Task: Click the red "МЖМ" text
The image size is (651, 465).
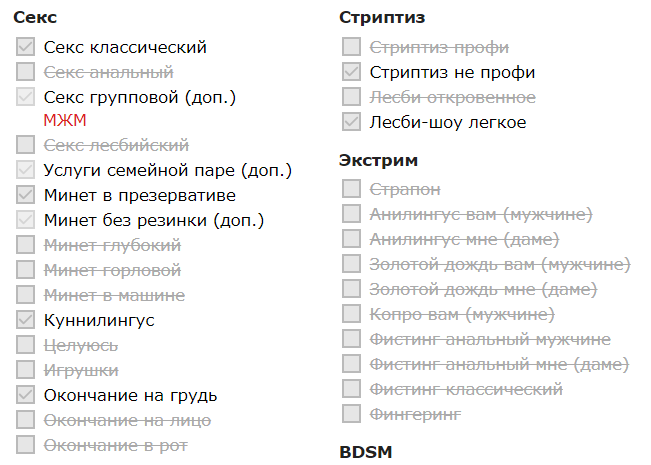Action: (65, 121)
